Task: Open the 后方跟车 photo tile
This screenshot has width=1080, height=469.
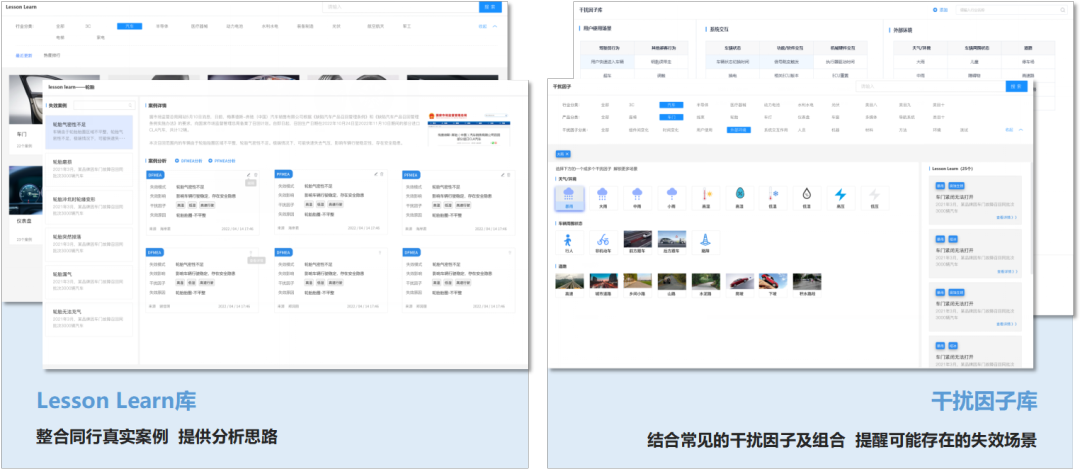Action: [x=671, y=240]
